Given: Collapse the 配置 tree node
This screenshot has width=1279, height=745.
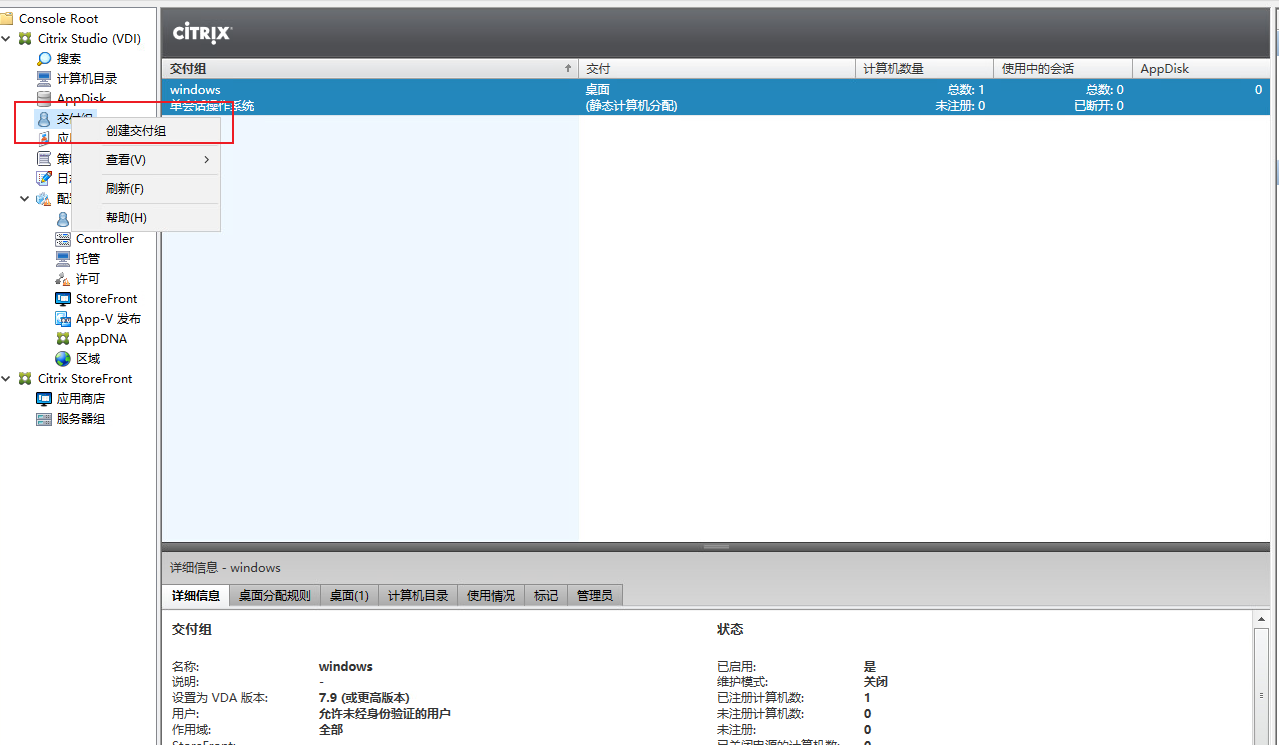Looking at the screenshot, I should point(25,199).
